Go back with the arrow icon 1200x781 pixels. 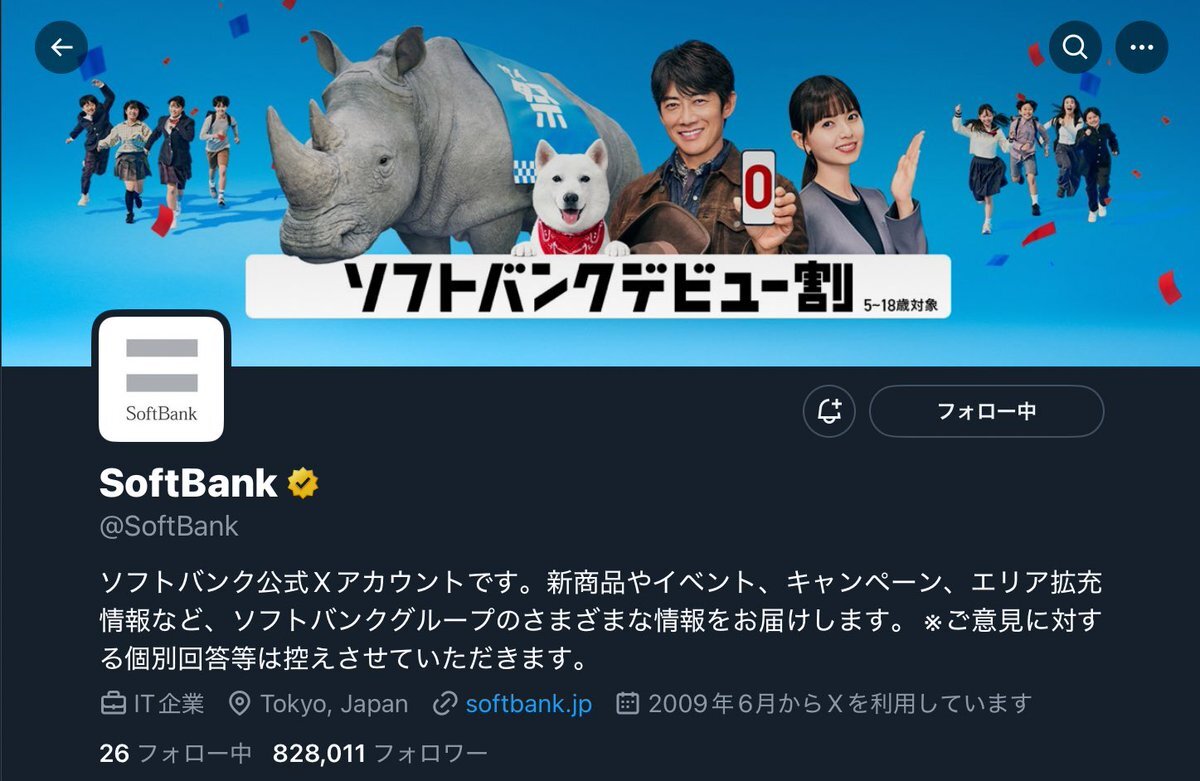(61, 47)
